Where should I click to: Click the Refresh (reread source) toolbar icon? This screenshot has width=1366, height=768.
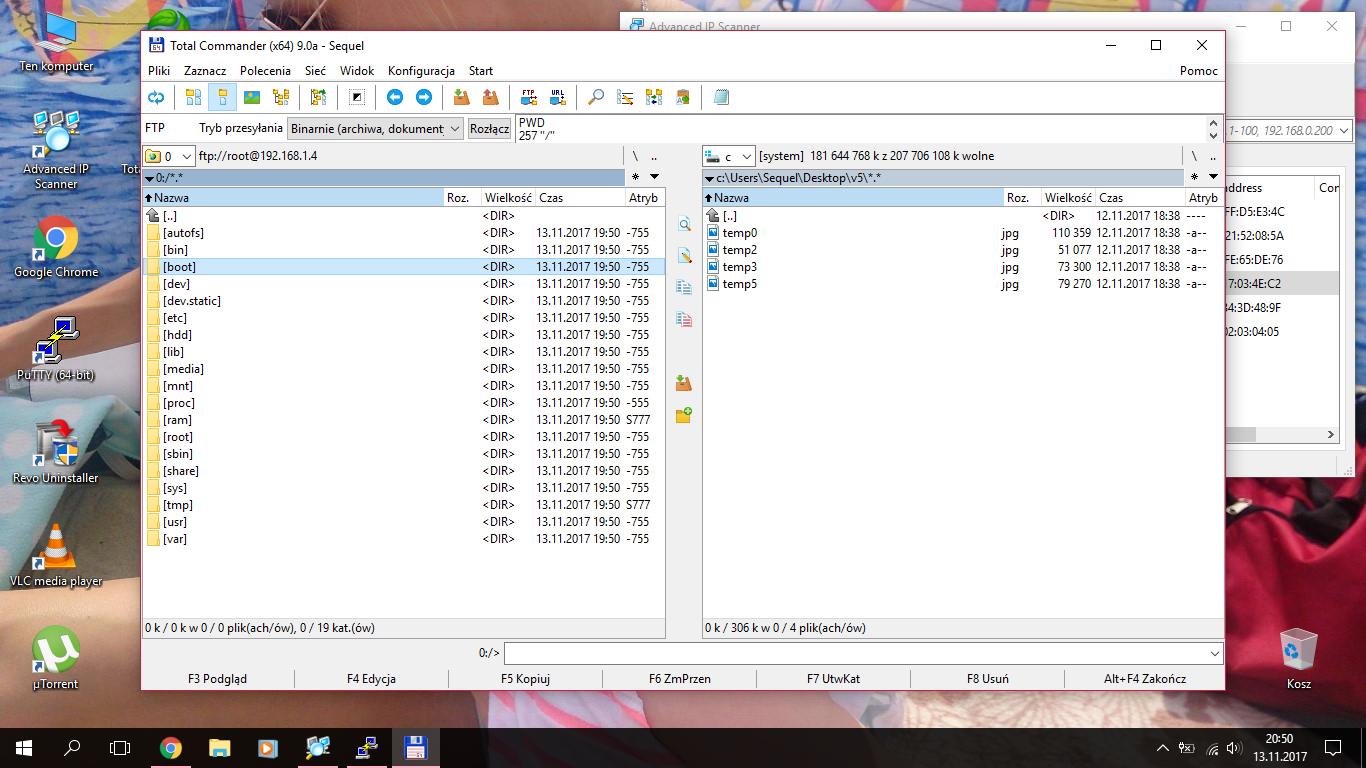point(156,97)
